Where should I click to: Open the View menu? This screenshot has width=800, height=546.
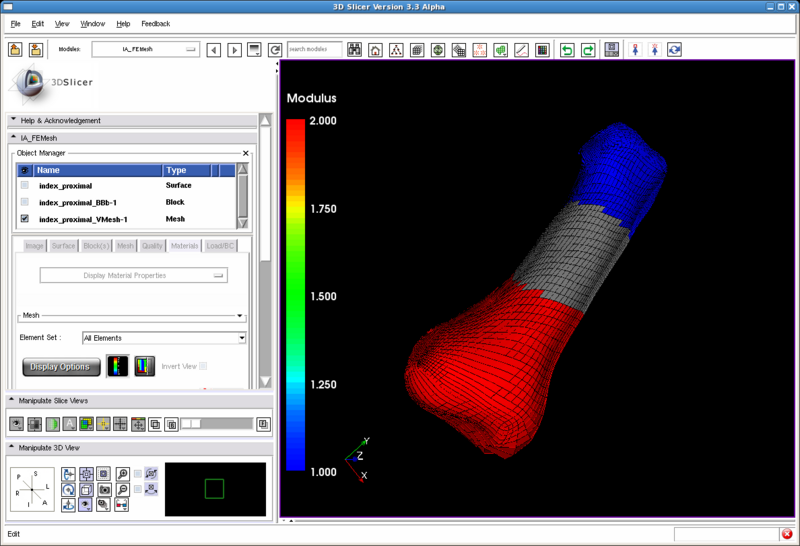click(62, 23)
